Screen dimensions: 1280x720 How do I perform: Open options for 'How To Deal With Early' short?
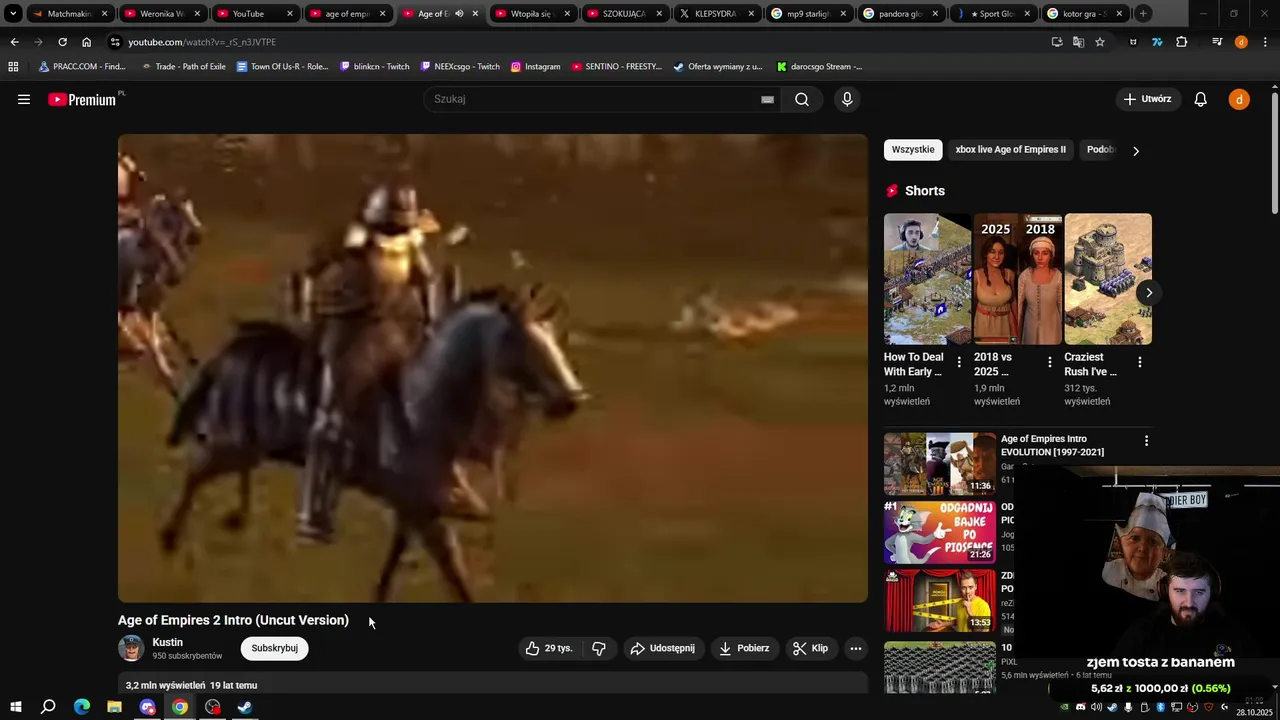(x=959, y=362)
